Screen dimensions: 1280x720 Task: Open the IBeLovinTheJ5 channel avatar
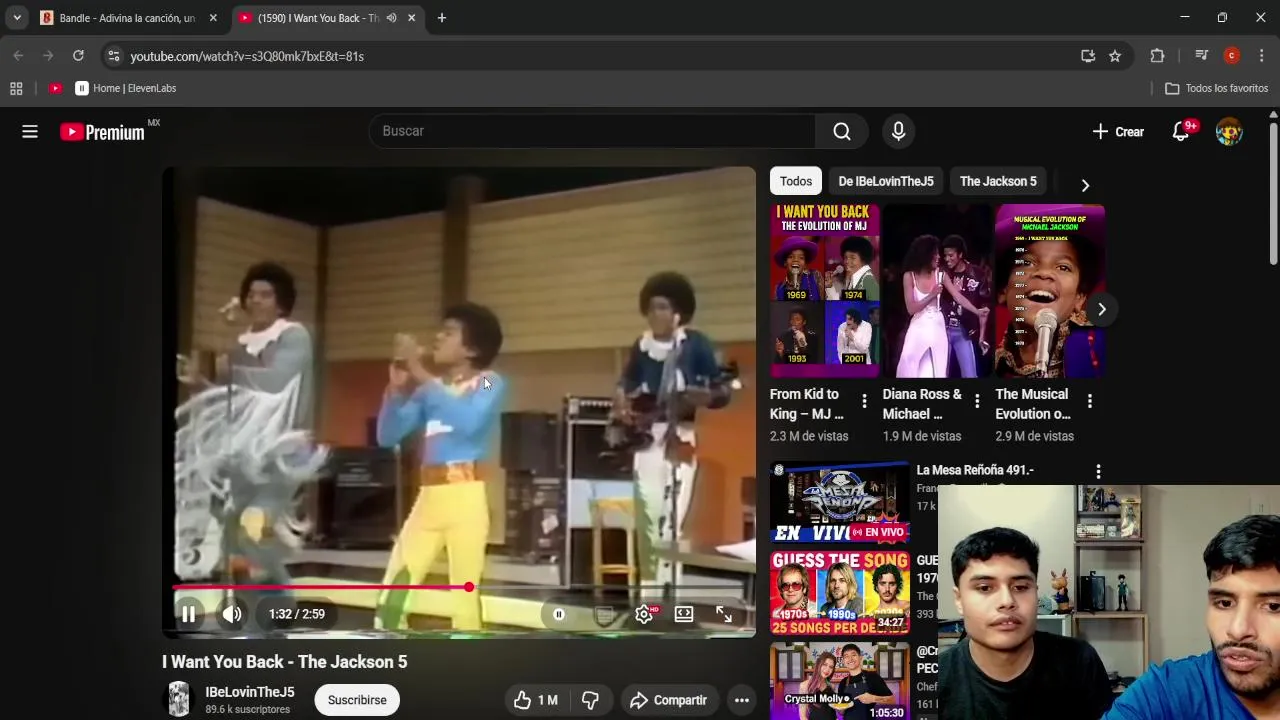[179, 700]
